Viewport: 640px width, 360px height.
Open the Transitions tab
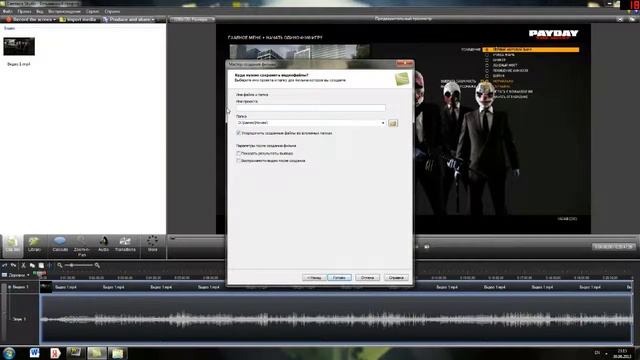click(125, 245)
